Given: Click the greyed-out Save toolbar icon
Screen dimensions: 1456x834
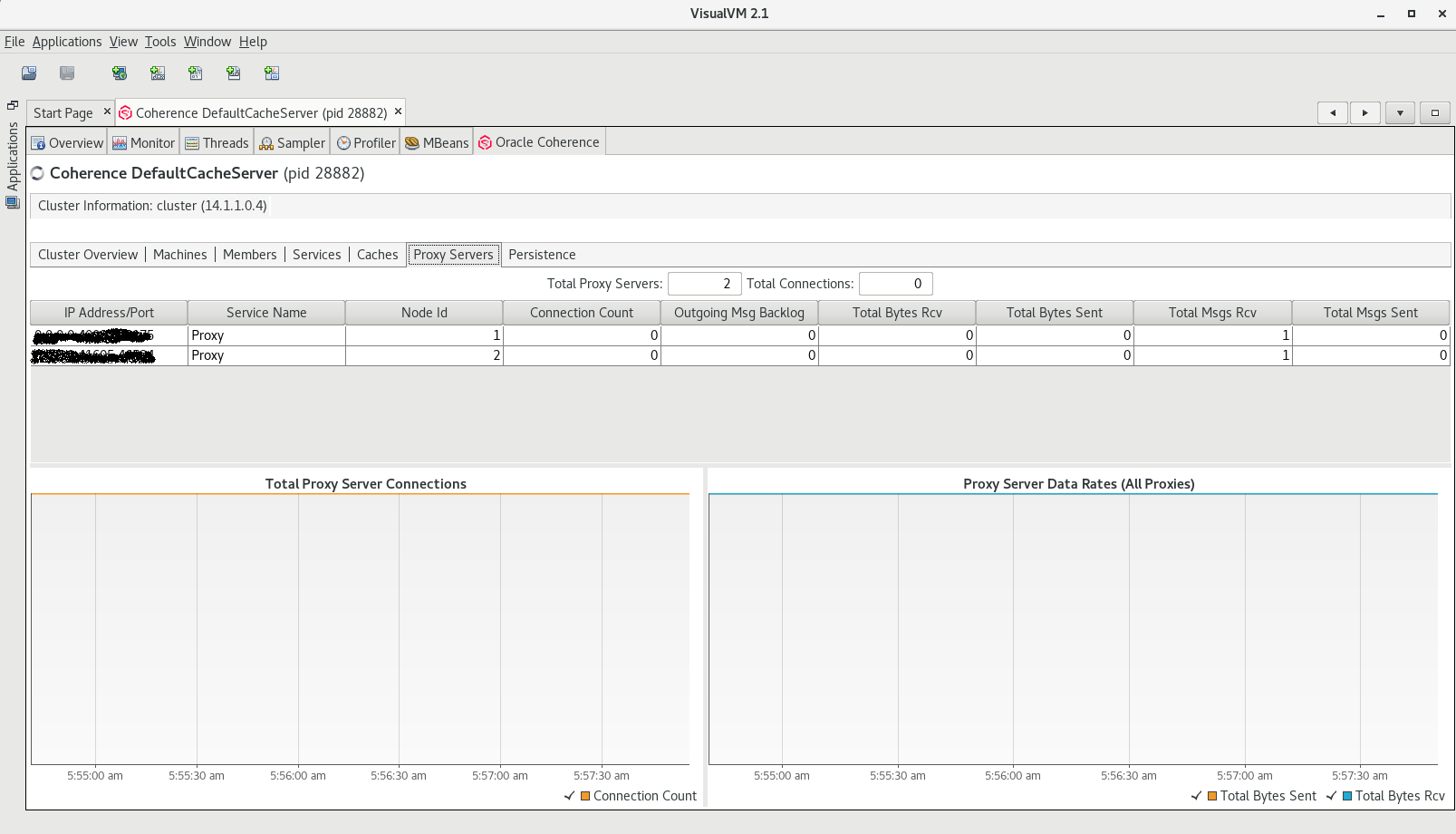Looking at the screenshot, I should tap(67, 73).
